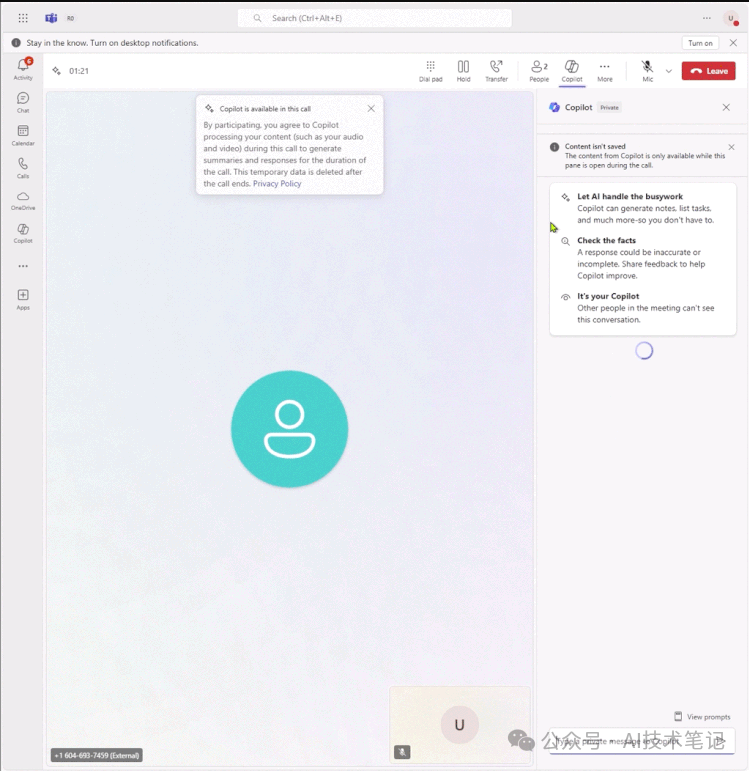The height and width of the screenshot is (771, 749).
Task: Transfer the call
Action: tap(496, 71)
